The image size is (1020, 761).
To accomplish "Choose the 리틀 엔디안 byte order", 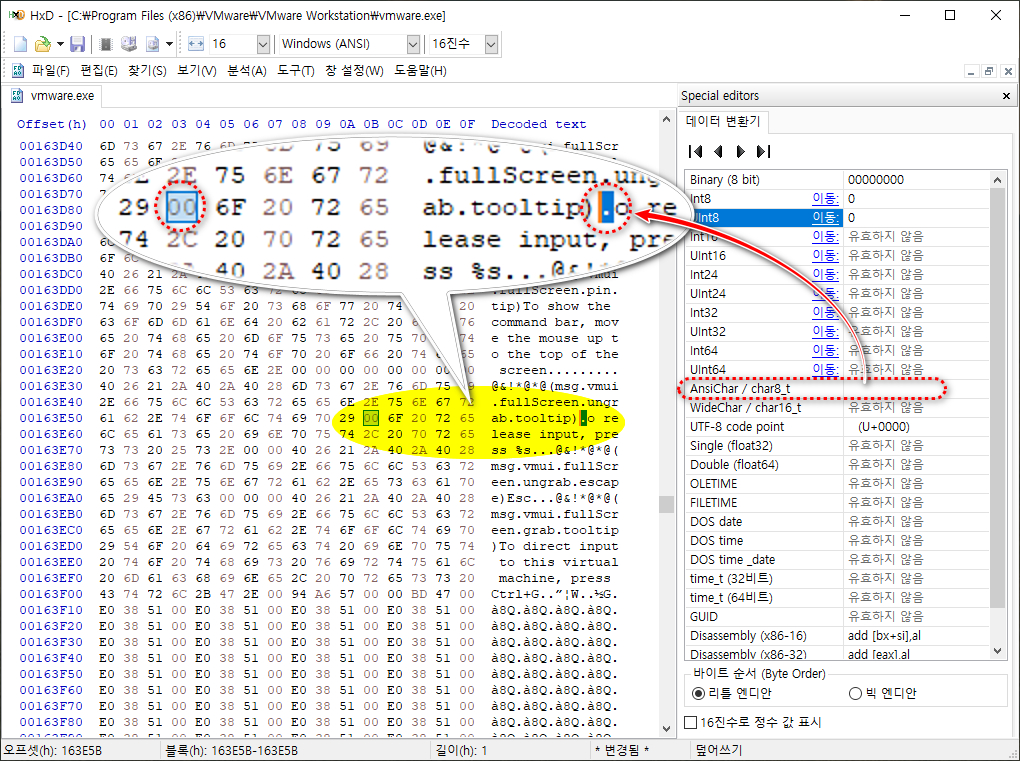I will pyautogui.click(x=731, y=693).
